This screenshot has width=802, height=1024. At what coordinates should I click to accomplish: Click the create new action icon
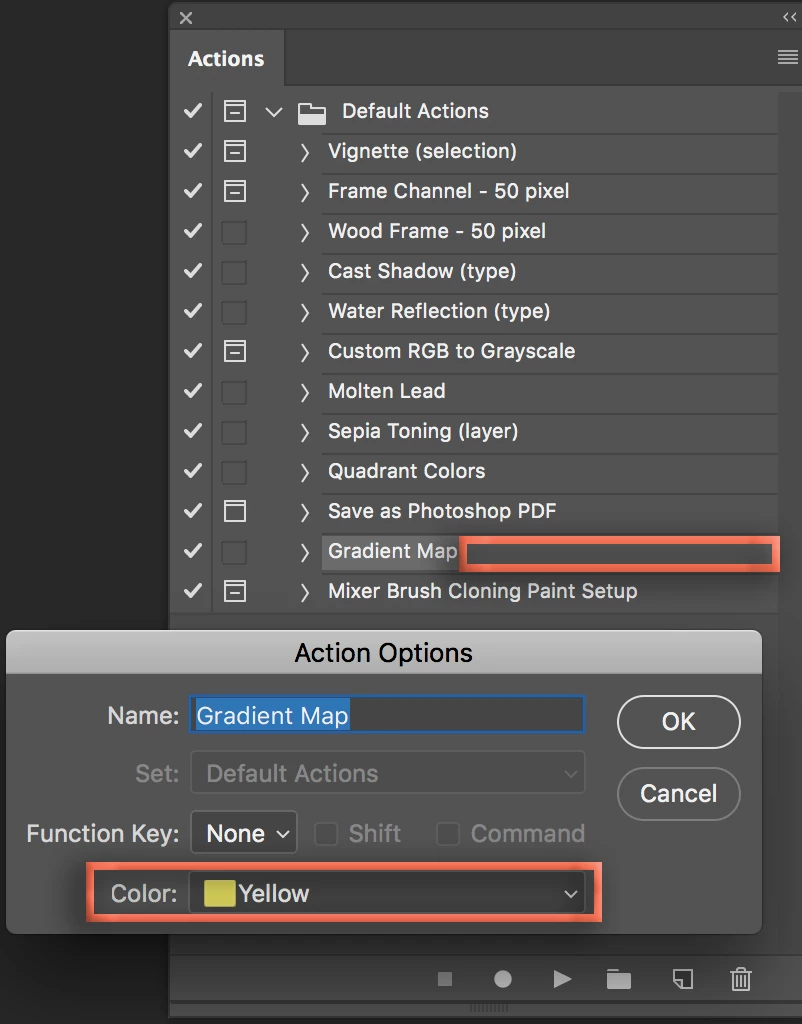pos(682,980)
